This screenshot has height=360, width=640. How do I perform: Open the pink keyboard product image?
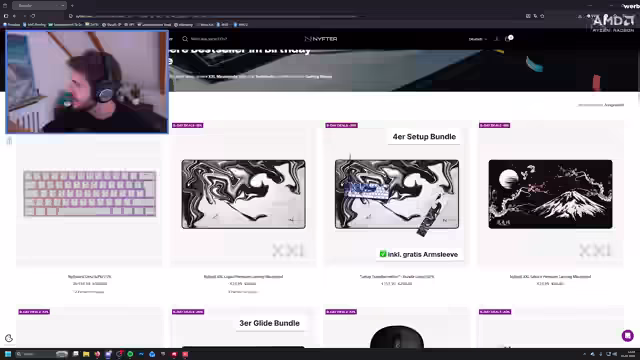[x=89, y=193]
